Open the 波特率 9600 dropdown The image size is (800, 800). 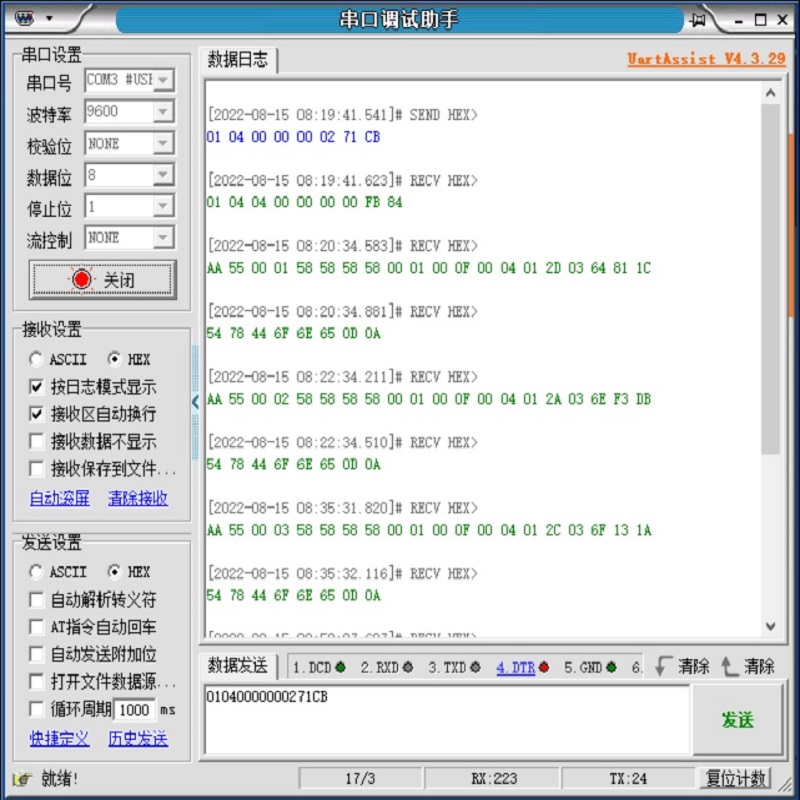pyautogui.click(x=163, y=112)
